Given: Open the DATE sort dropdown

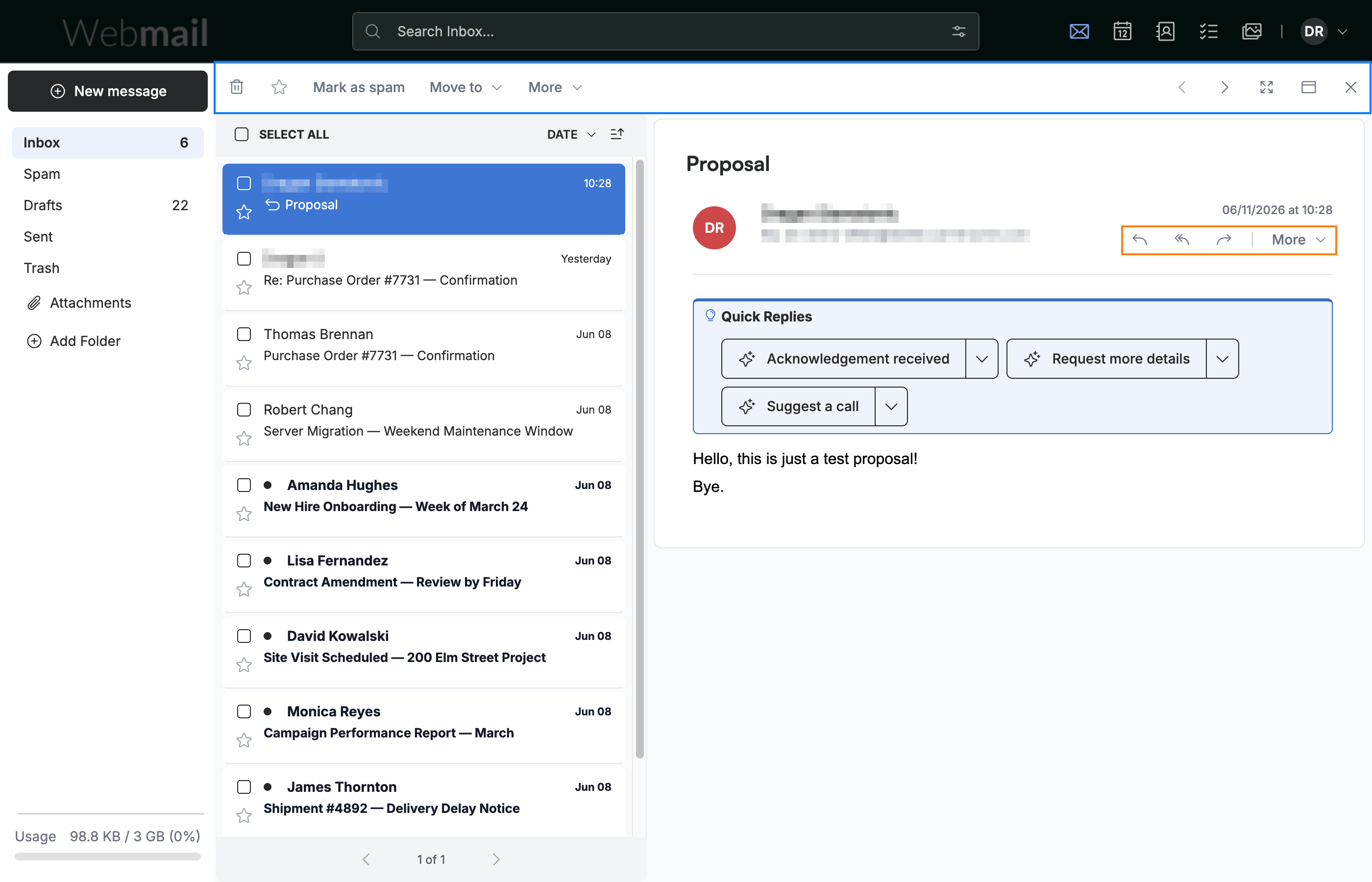Looking at the screenshot, I should [x=571, y=134].
